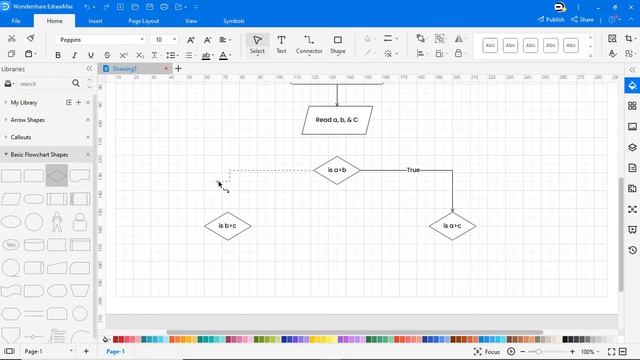640x360 pixels.
Task: Decrease font size with the smaller A icon
Action: tap(207, 40)
